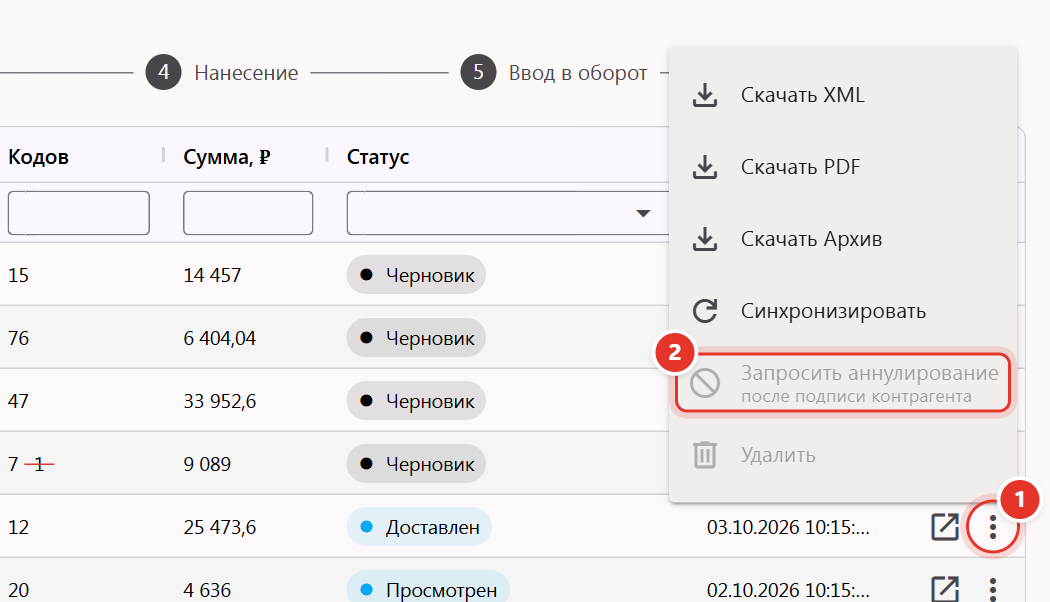The image size is (1050, 602).
Task: Focus the Сумма filter input field
Action: pos(248,213)
